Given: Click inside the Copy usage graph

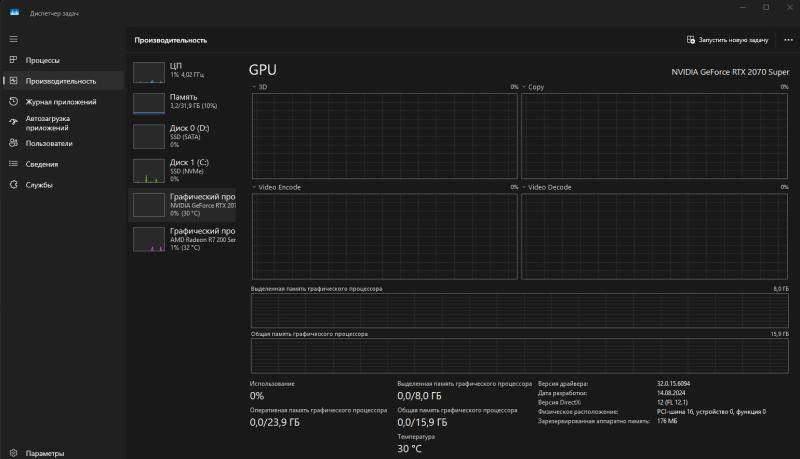Looking at the screenshot, I should (x=654, y=136).
